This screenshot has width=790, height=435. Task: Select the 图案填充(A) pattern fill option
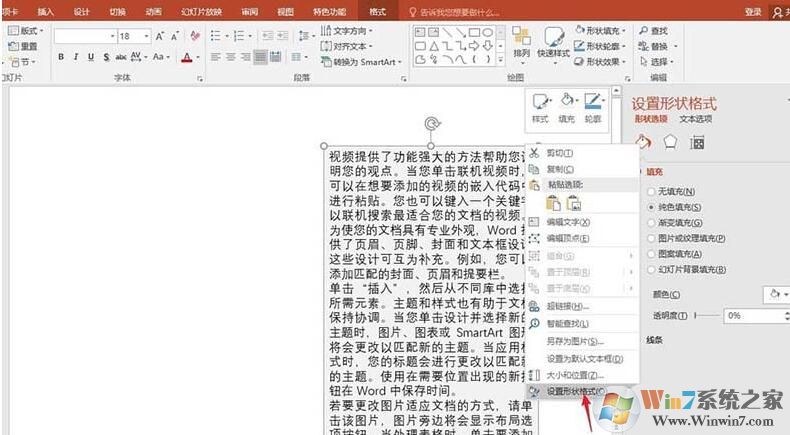651,254
